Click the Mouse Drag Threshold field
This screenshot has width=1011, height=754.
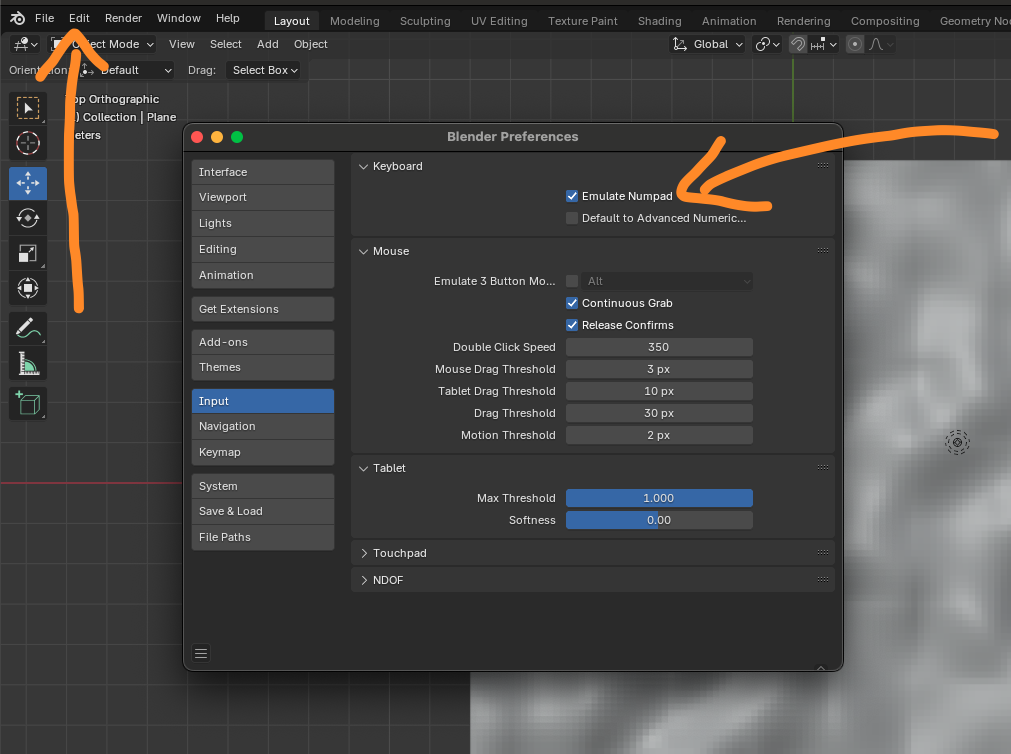pyautogui.click(x=659, y=369)
